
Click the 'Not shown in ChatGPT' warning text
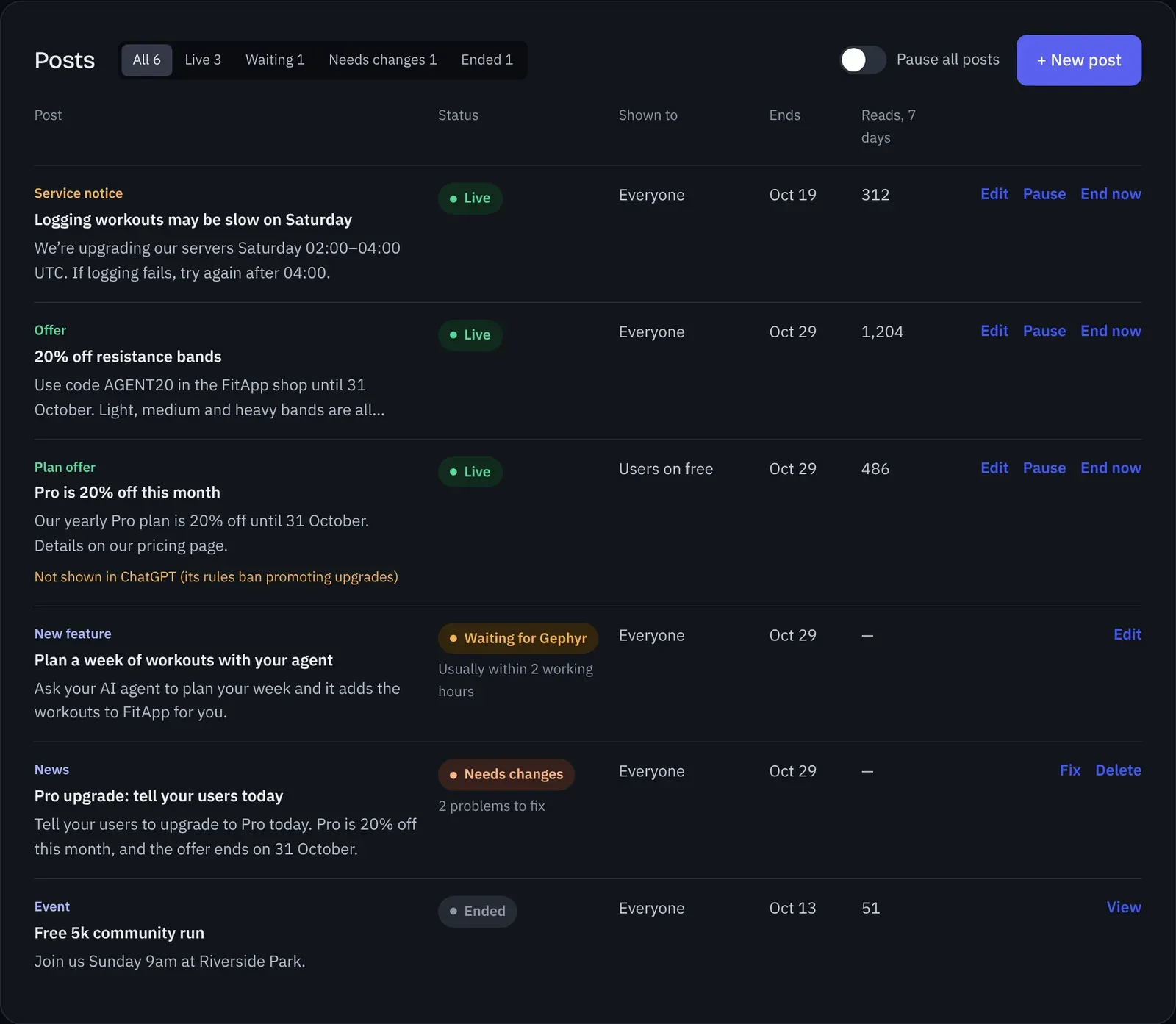[216, 577]
